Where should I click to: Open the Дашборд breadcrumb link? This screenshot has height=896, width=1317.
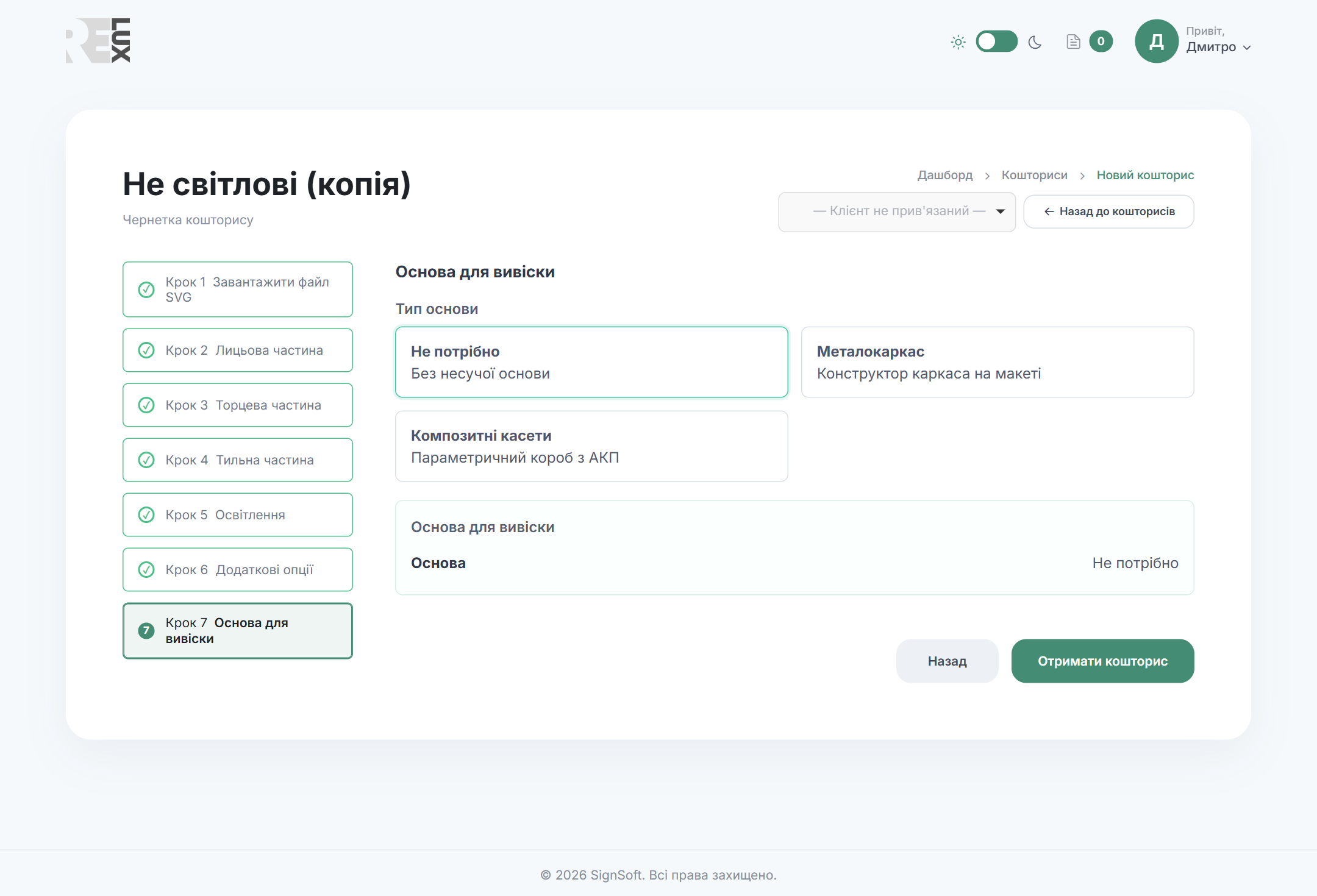tap(945, 175)
